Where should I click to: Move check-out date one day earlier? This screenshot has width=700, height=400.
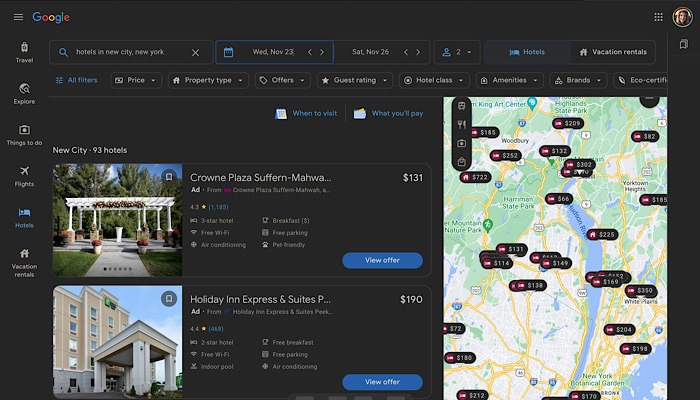click(406, 52)
